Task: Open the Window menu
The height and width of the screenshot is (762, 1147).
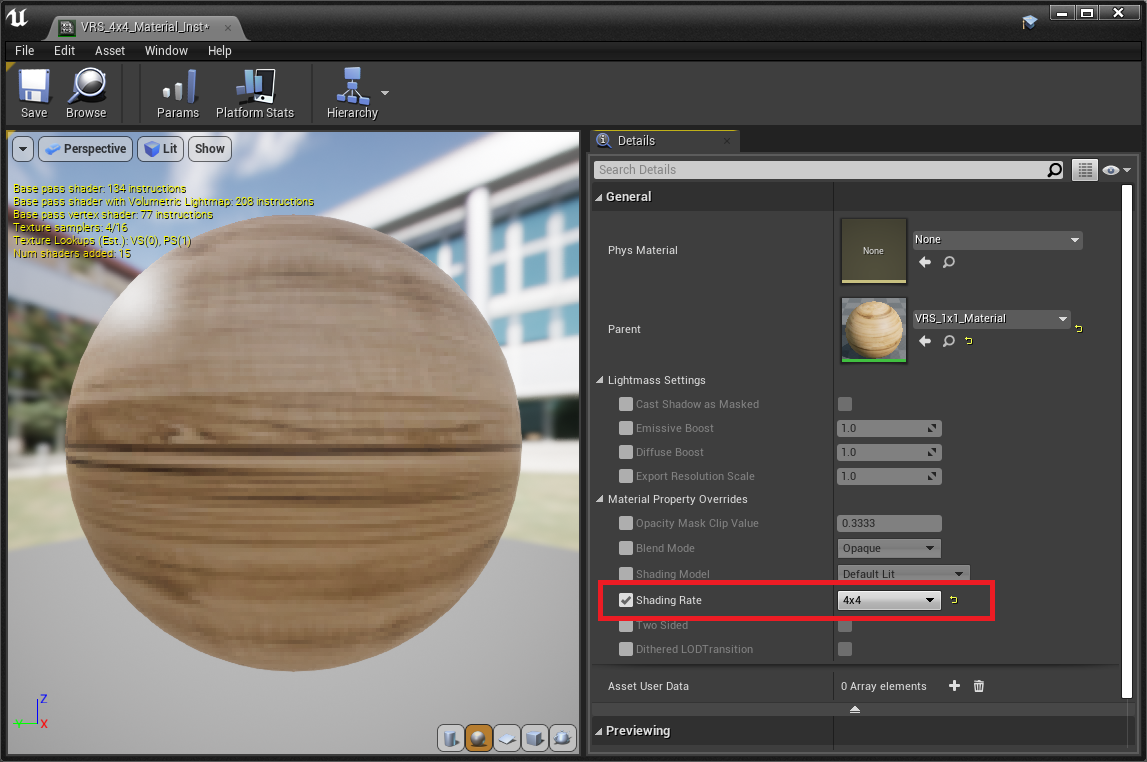Action: pyautogui.click(x=166, y=50)
